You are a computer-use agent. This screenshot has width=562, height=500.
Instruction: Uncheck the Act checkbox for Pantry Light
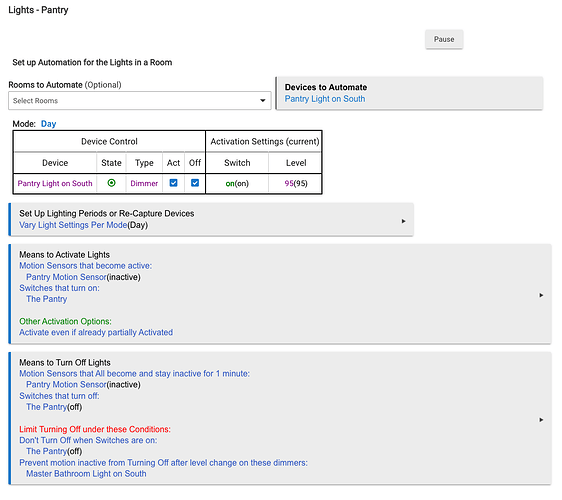click(x=173, y=183)
